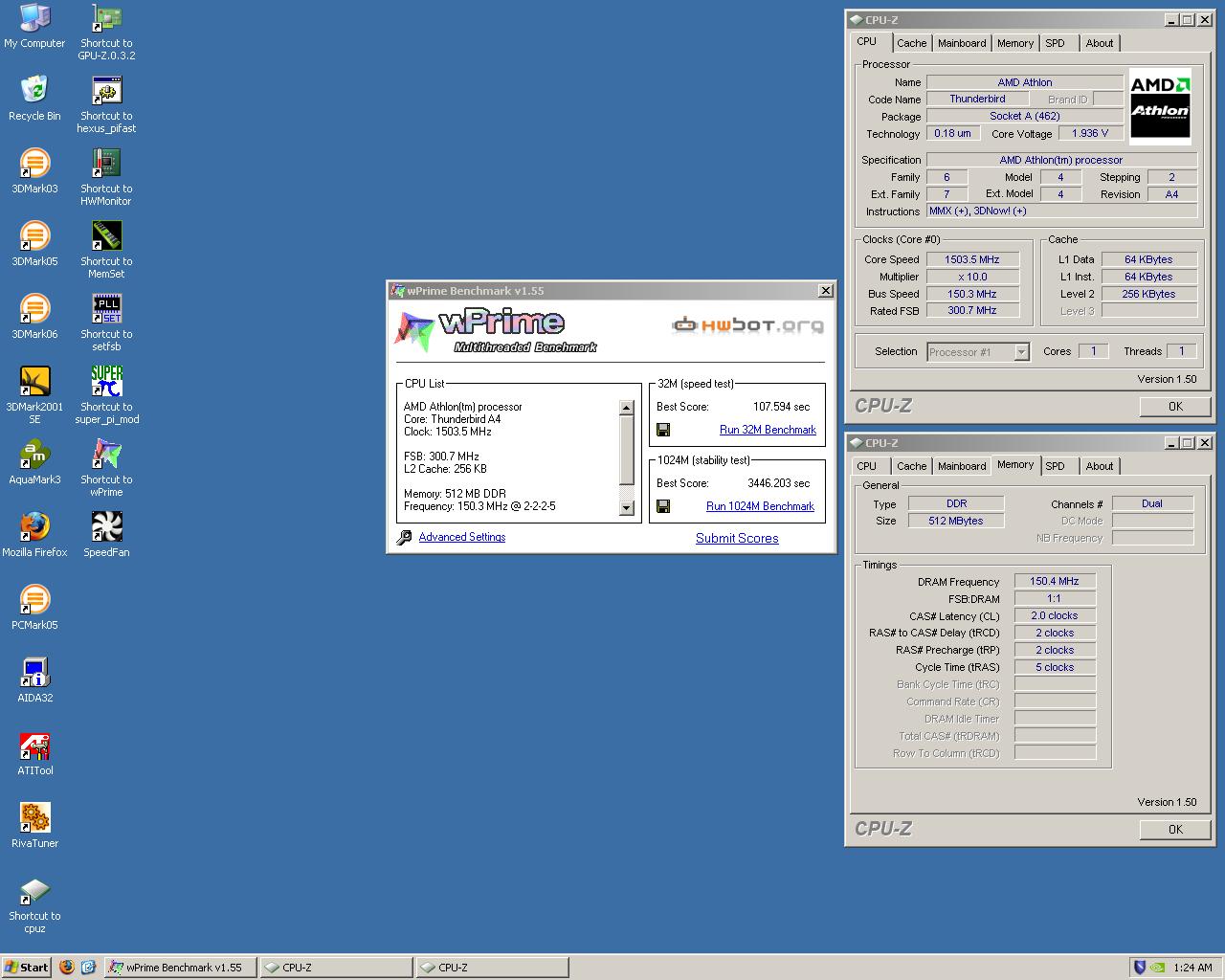This screenshot has width=1225, height=980.
Task: Switch to Mainboard tab in lower CPU-Z
Action: (962, 466)
